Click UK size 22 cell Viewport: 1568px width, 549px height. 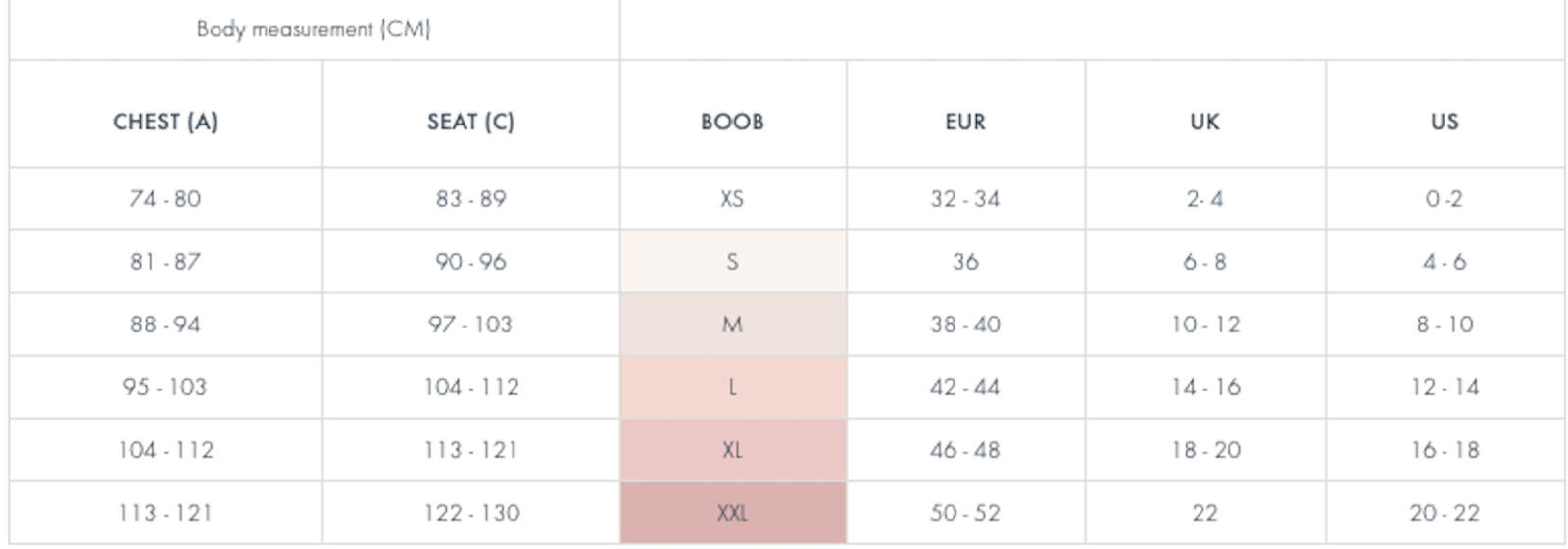click(x=1204, y=513)
